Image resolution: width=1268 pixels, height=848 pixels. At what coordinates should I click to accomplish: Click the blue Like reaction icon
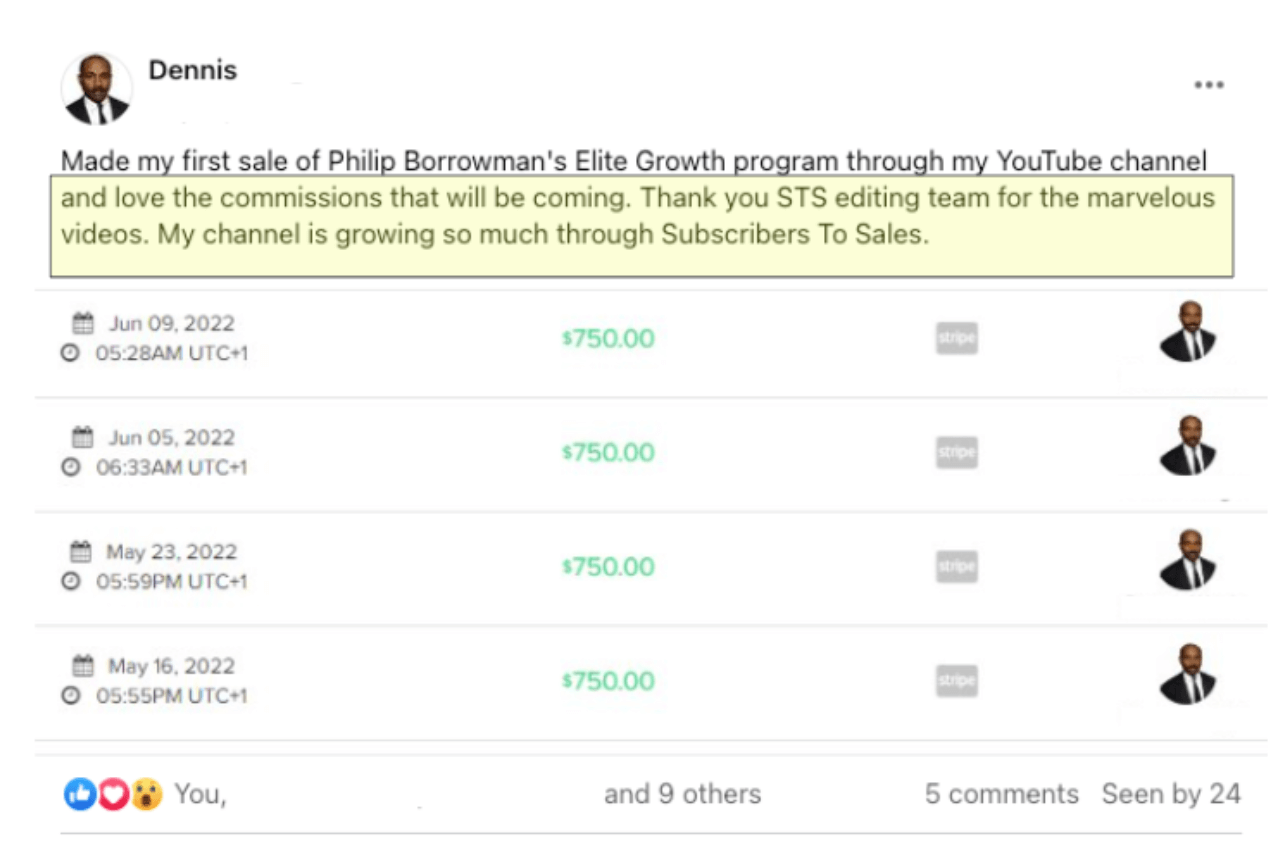[80, 795]
